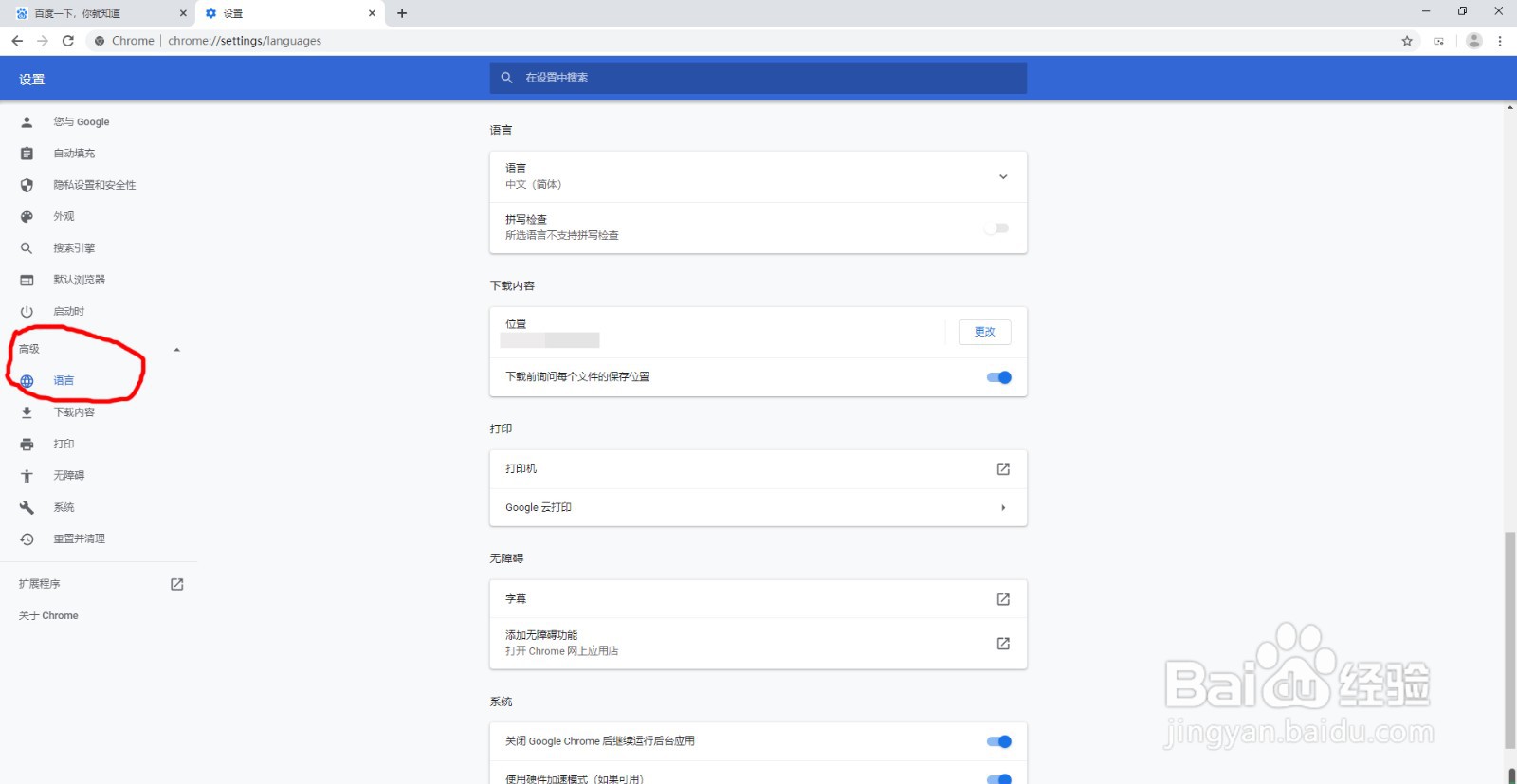
Task: Expand the 语言 中文(简体) row chevron
Action: [x=1003, y=177]
